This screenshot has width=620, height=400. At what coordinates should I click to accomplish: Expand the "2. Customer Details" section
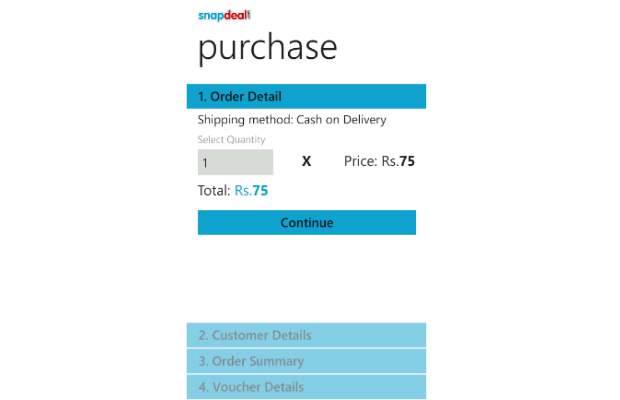coord(306,335)
